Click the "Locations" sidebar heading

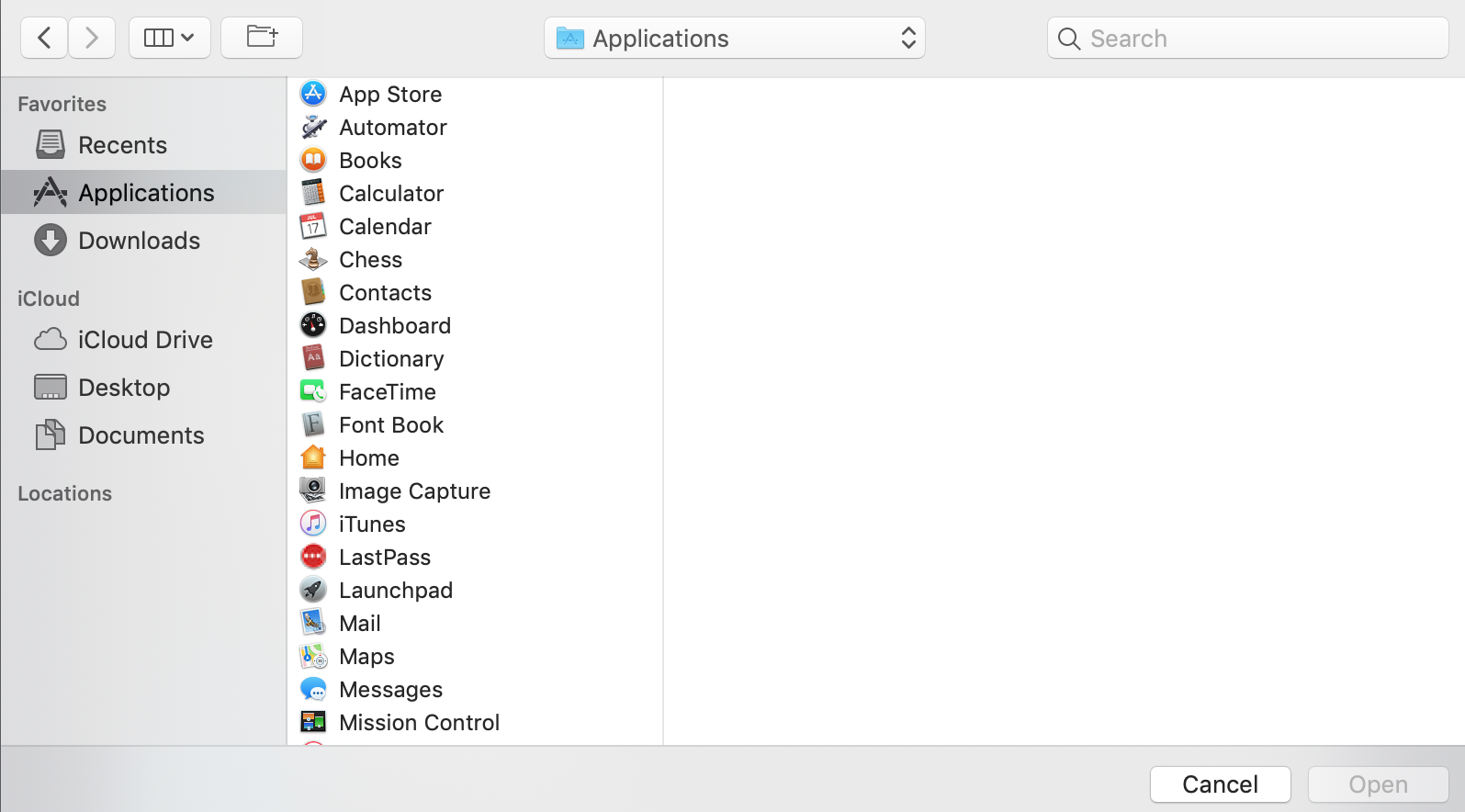point(65,493)
